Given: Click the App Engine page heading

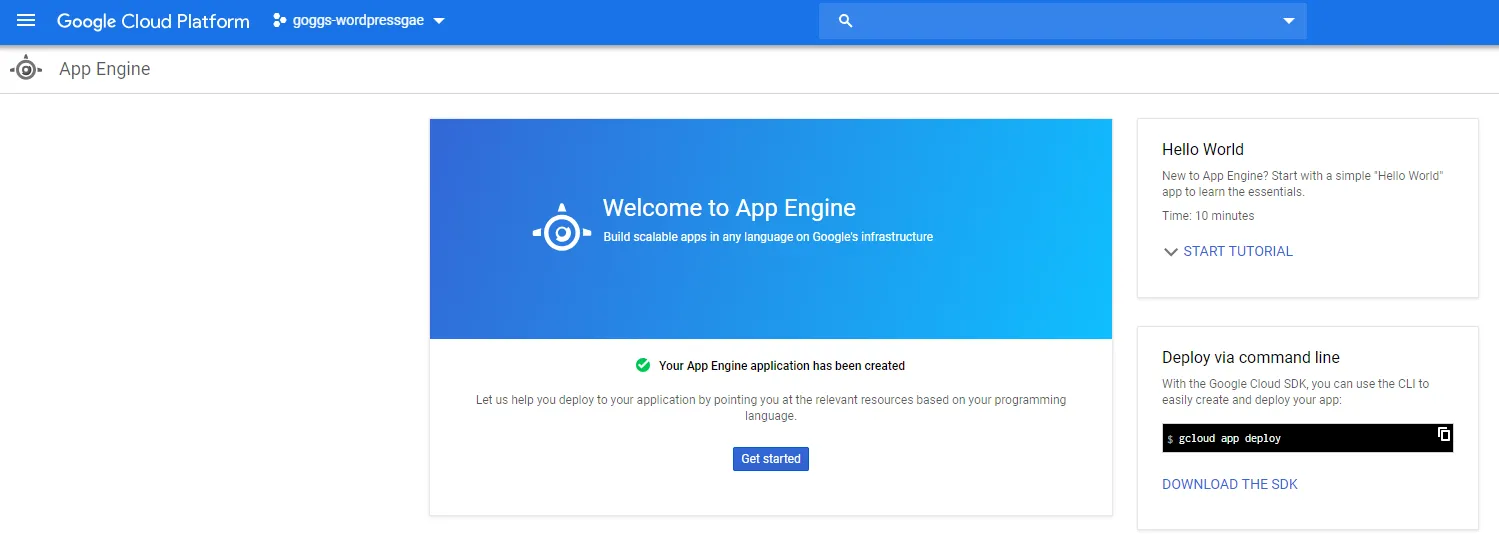Looking at the screenshot, I should click(105, 69).
